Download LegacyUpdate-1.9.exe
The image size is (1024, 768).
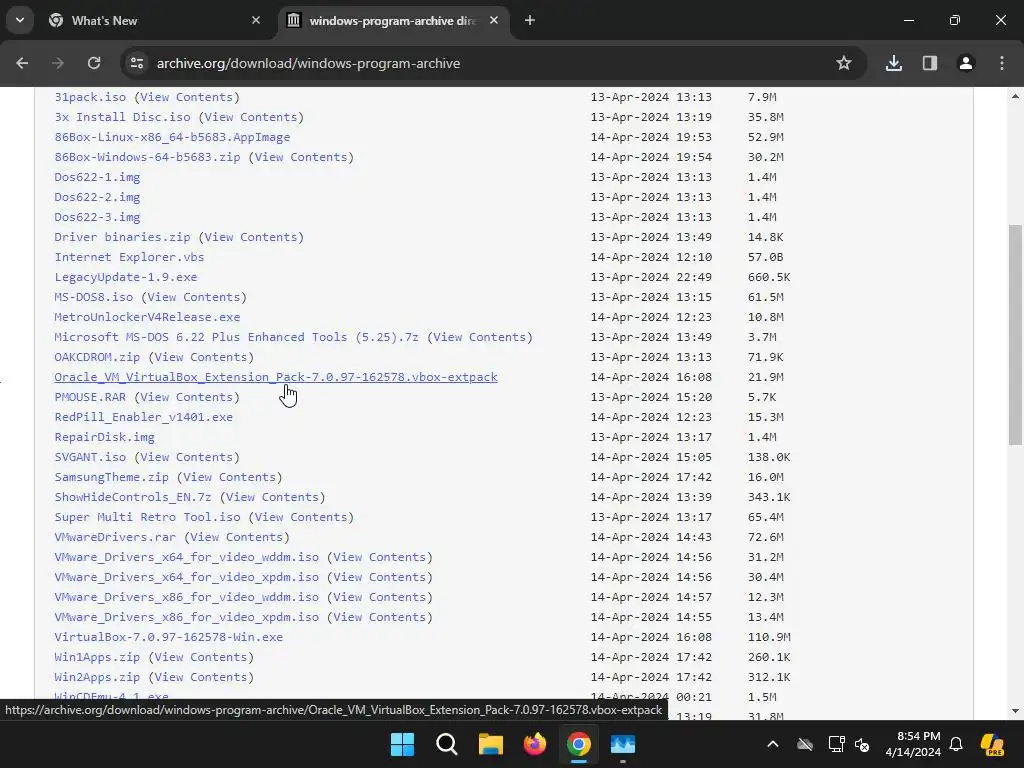126,277
